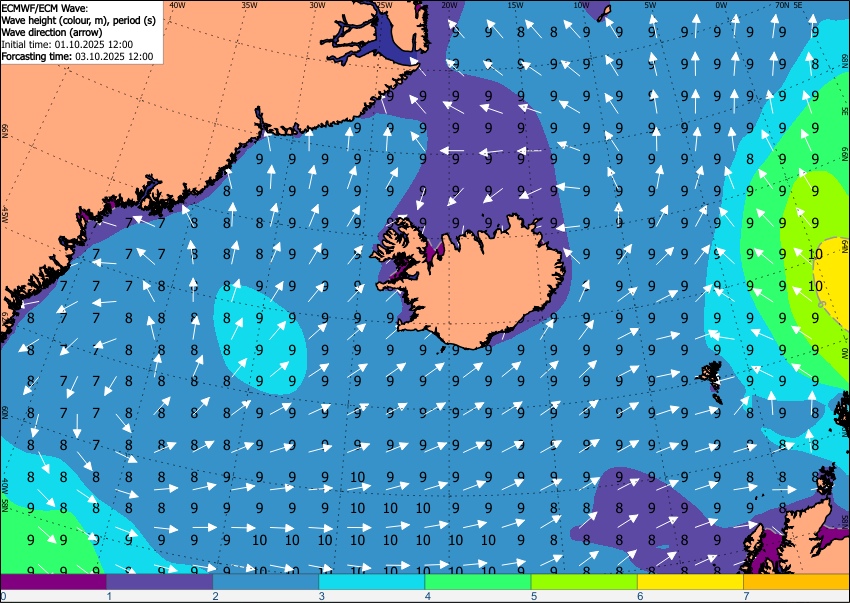Click the '45W' label on left edge
The image size is (850, 603).
click(4, 215)
